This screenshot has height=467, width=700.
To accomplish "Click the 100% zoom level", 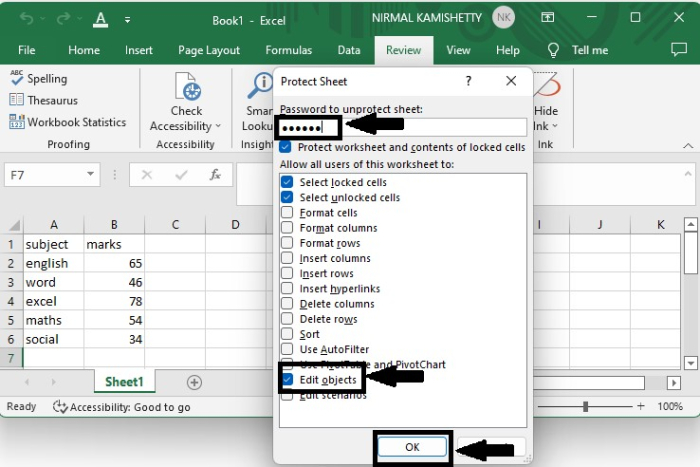I will (x=670, y=406).
